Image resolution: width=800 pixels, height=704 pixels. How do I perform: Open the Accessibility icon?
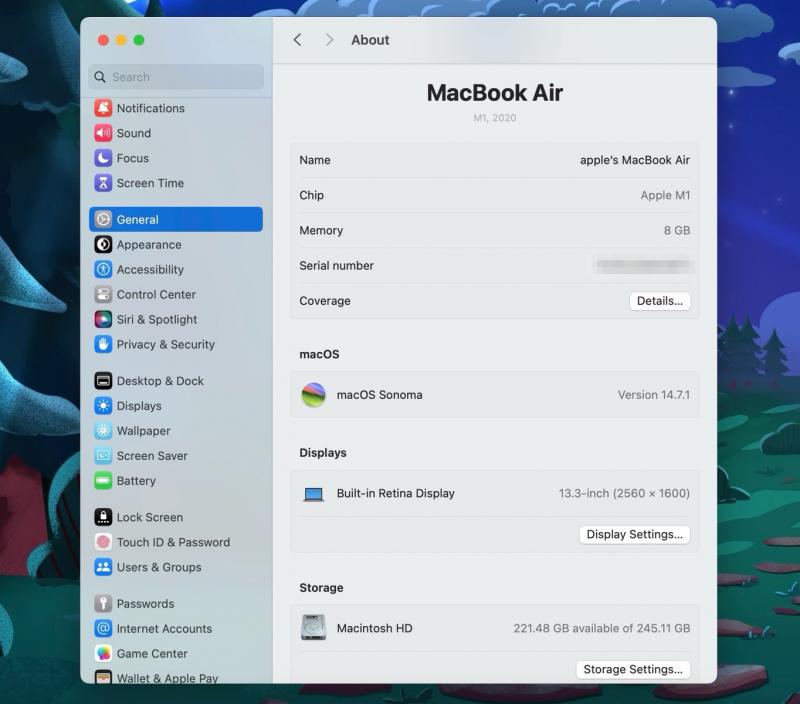(x=103, y=269)
